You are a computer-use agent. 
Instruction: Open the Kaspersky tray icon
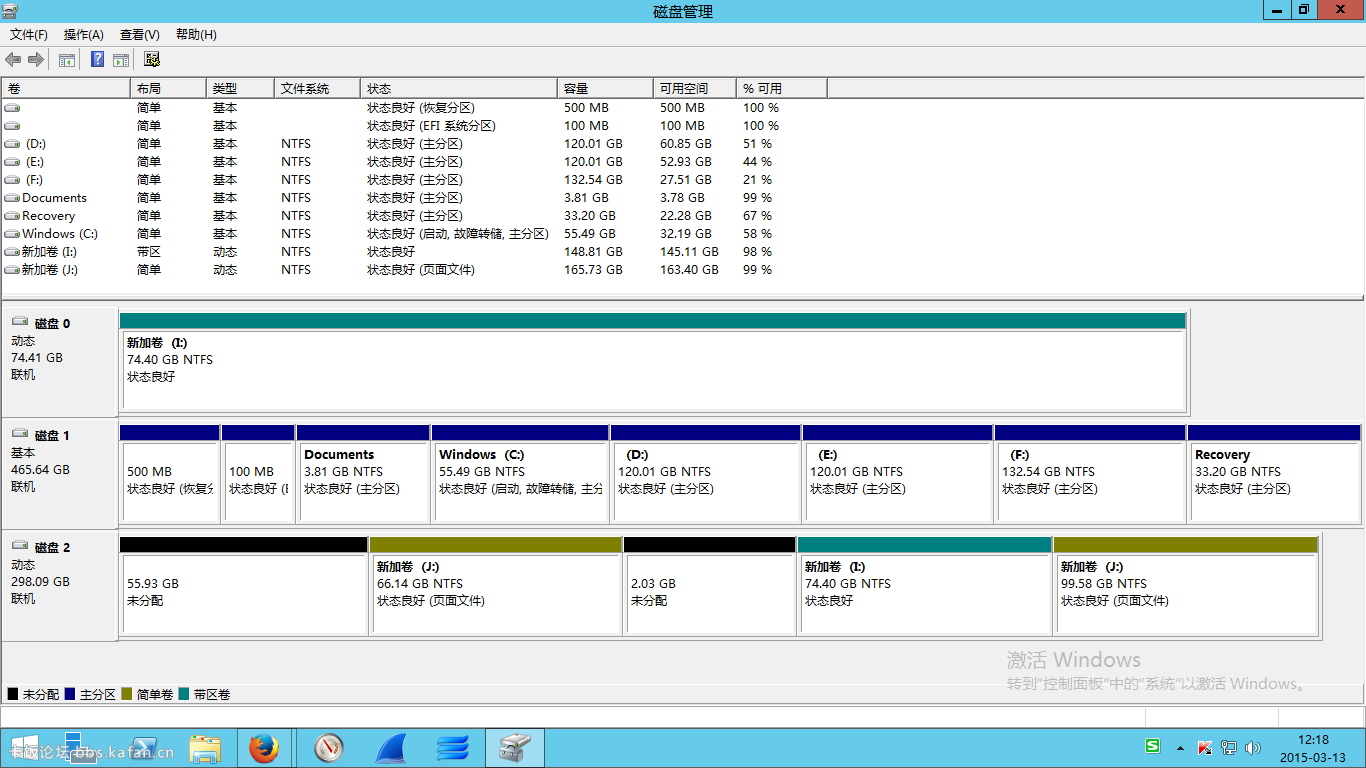(1205, 748)
